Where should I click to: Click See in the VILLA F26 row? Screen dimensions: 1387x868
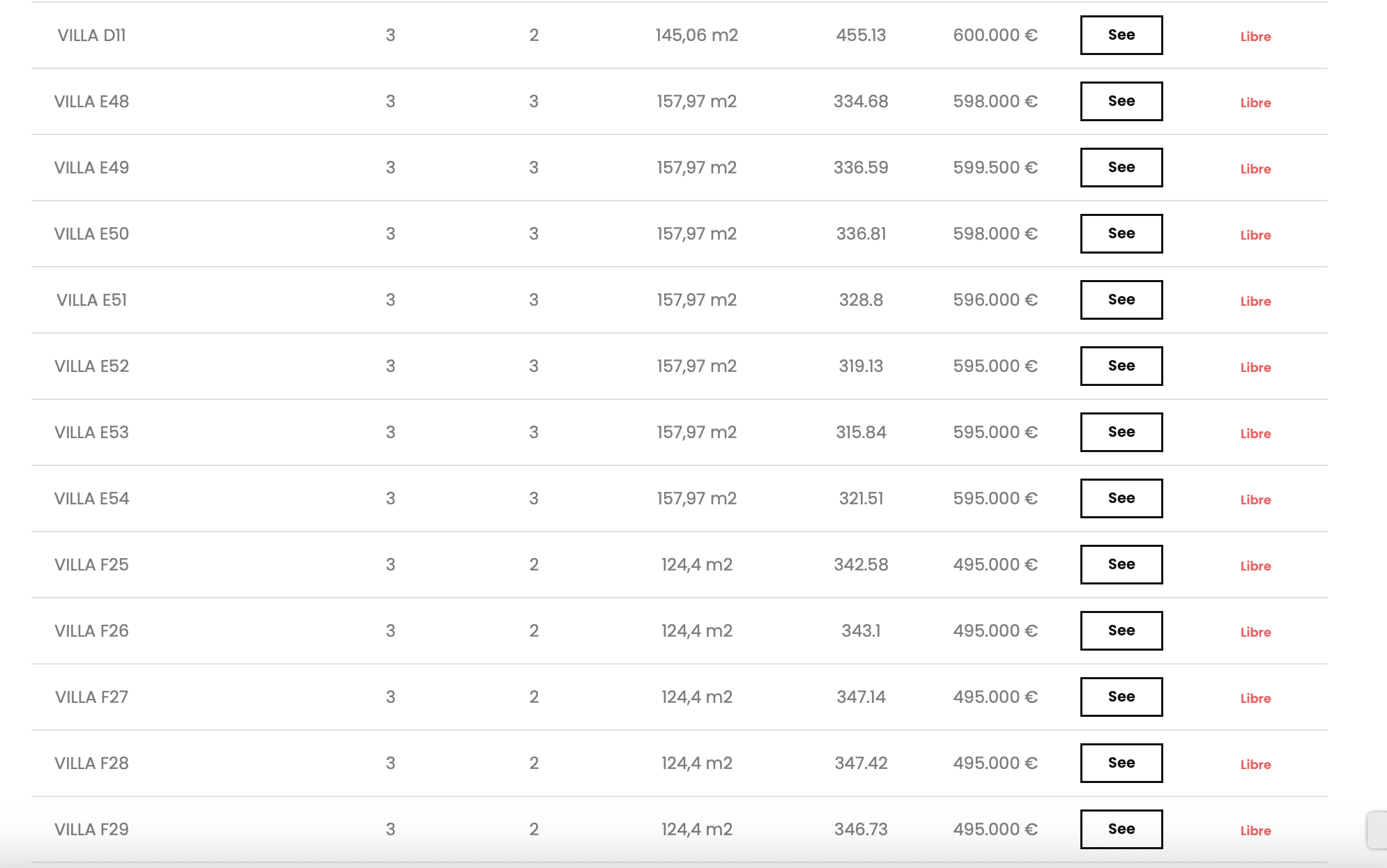[x=1121, y=630]
